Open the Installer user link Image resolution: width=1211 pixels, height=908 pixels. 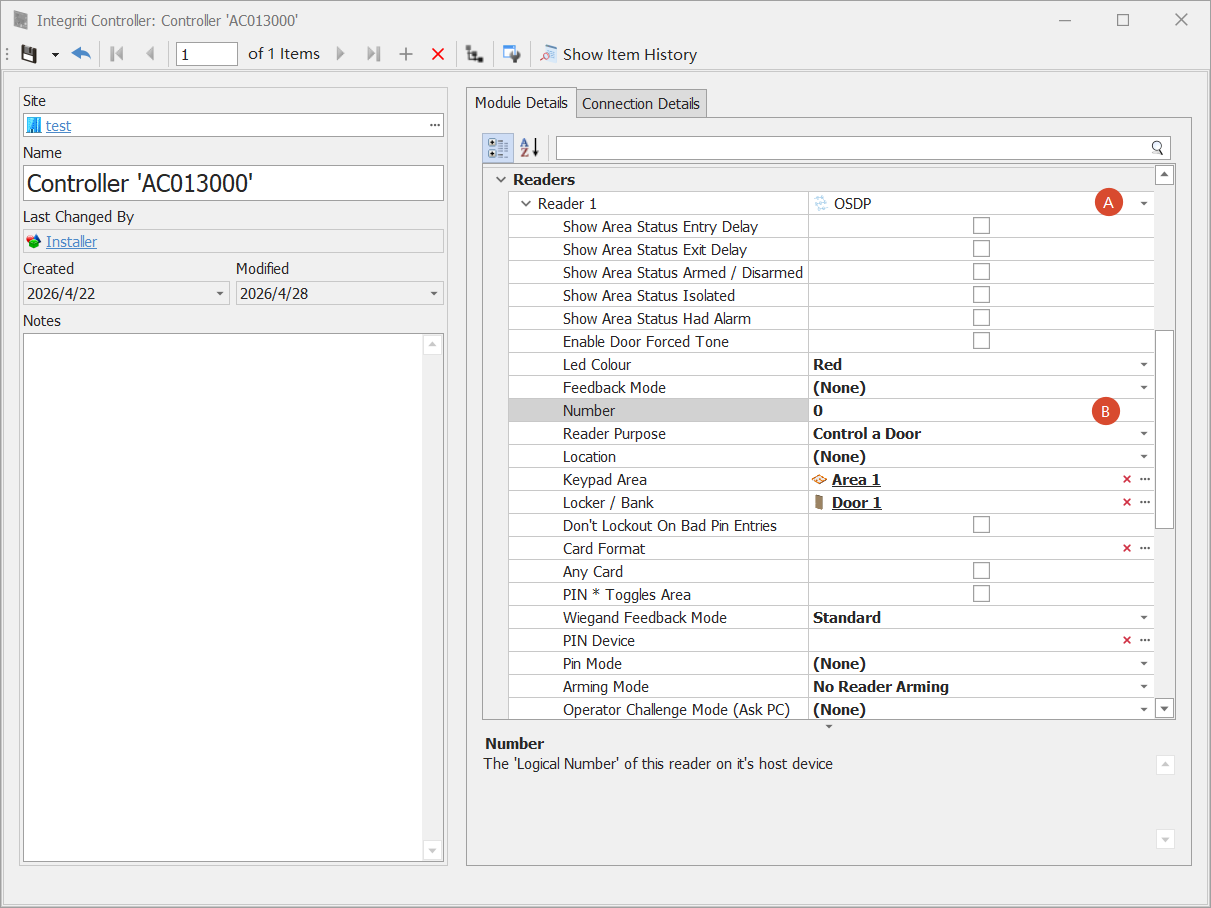tap(71, 242)
